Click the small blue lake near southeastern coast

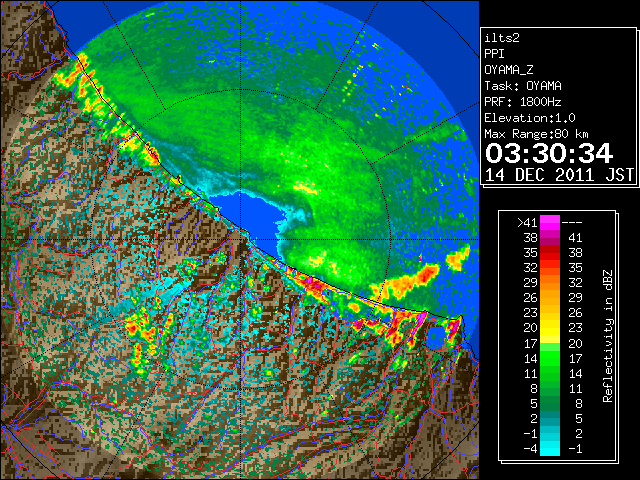pos(436,336)
